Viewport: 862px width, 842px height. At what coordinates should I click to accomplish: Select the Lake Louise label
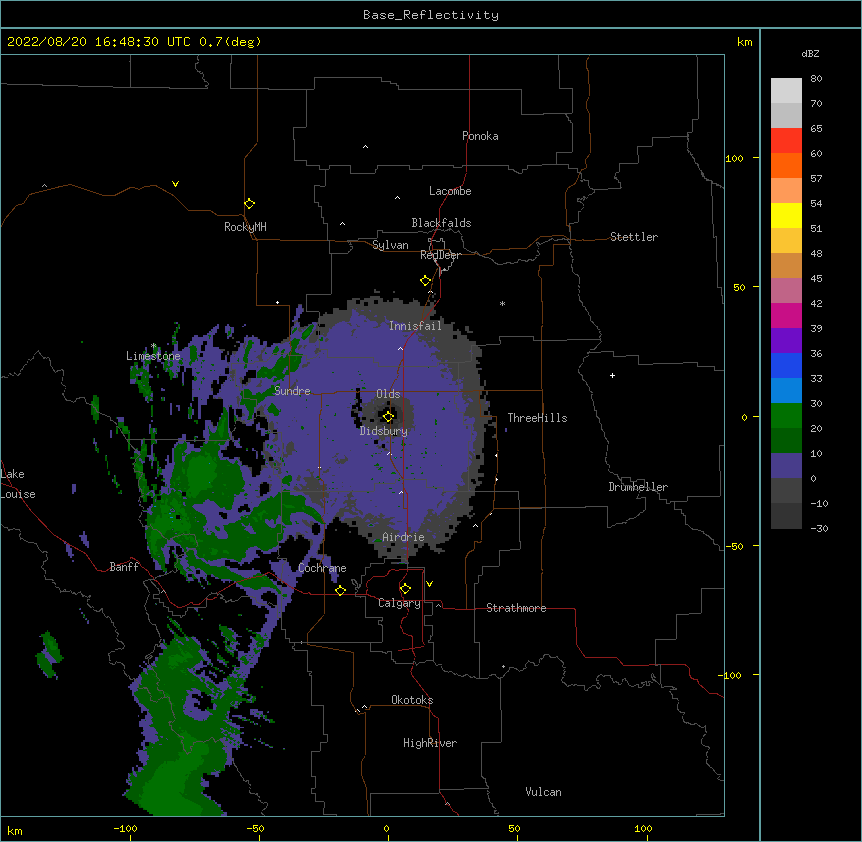(x=18, y=484)
